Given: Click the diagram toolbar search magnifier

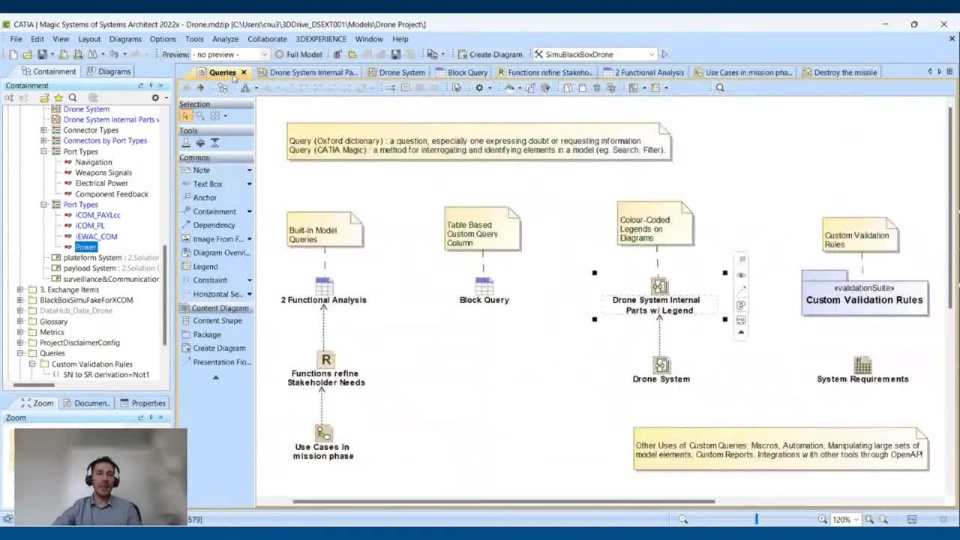Looking at the screenshot, I should (x=720, y=88).
